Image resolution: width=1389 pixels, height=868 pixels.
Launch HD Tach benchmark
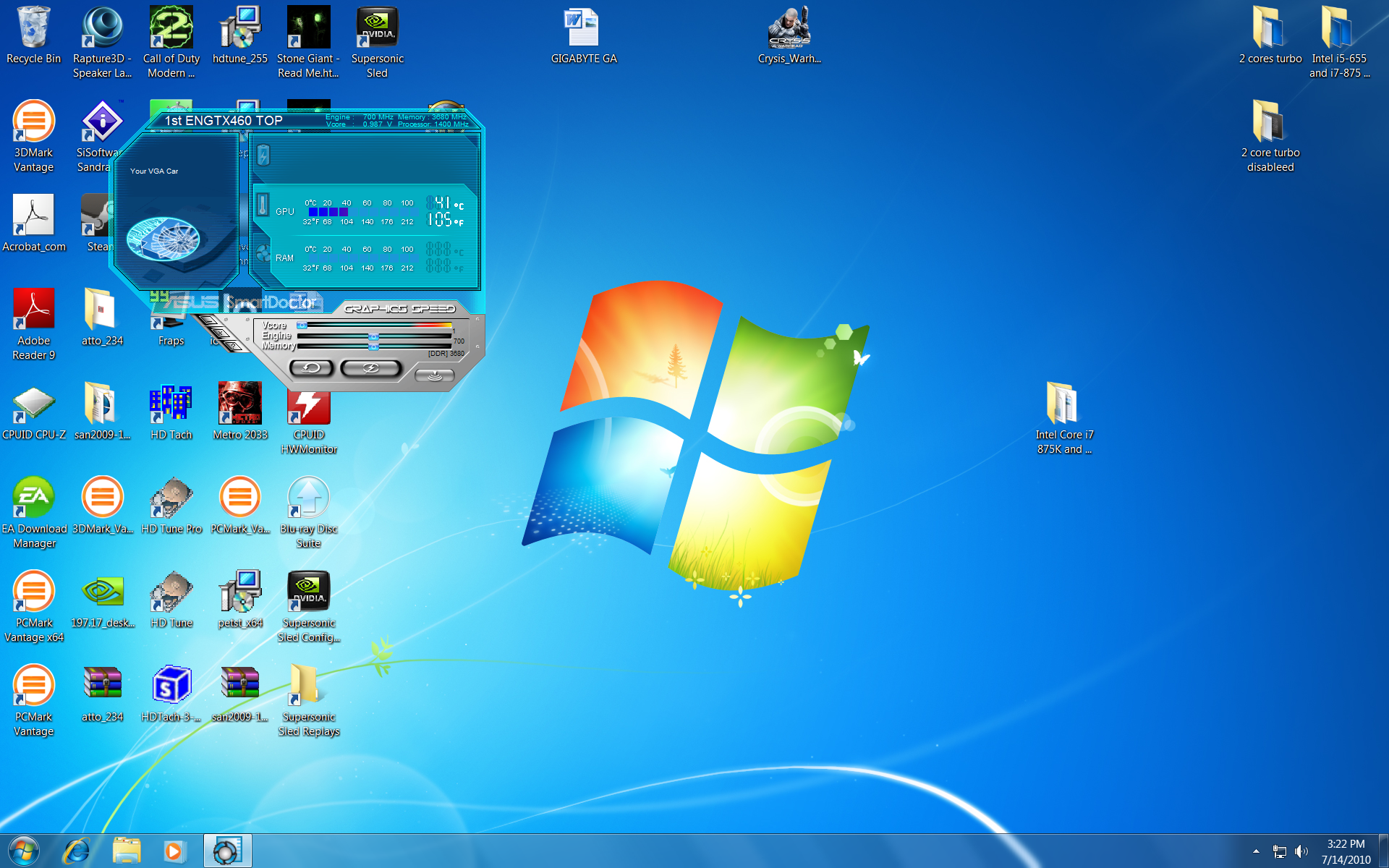(x=171, y=411)
